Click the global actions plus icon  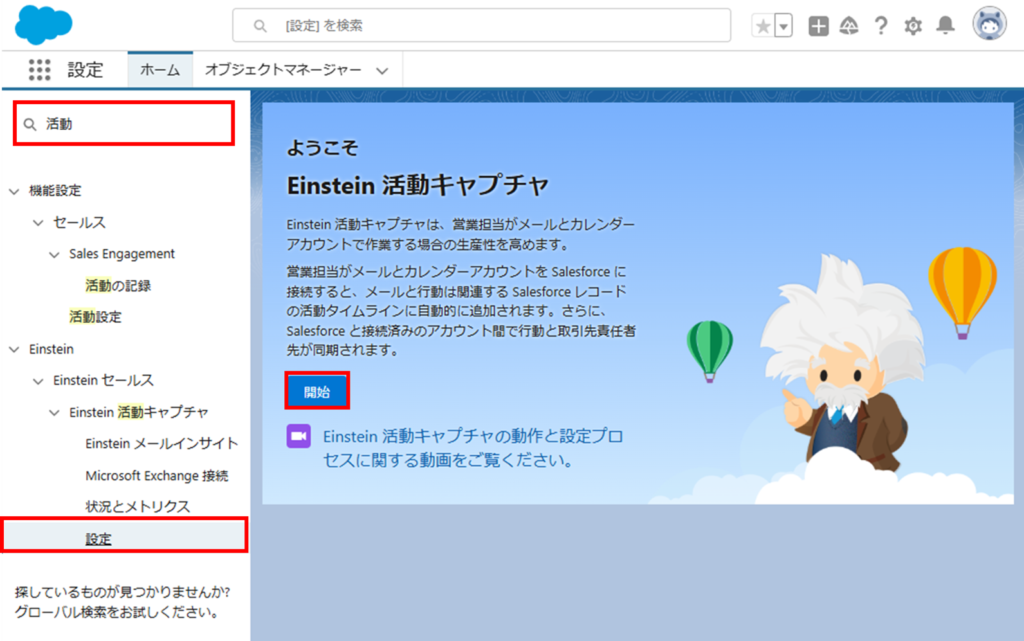pos(818,26)
